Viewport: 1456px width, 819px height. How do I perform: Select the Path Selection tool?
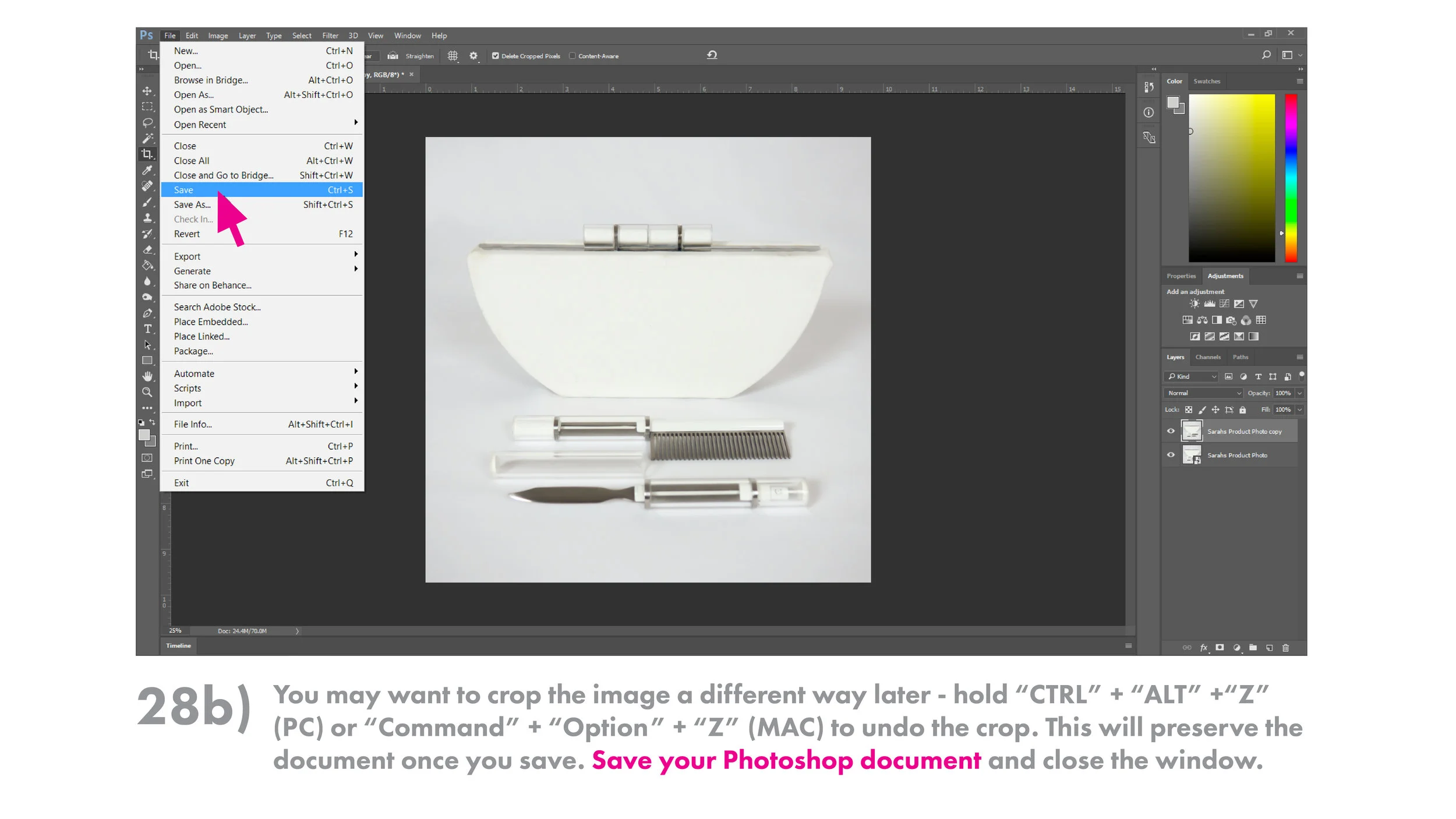coord(147,345)
